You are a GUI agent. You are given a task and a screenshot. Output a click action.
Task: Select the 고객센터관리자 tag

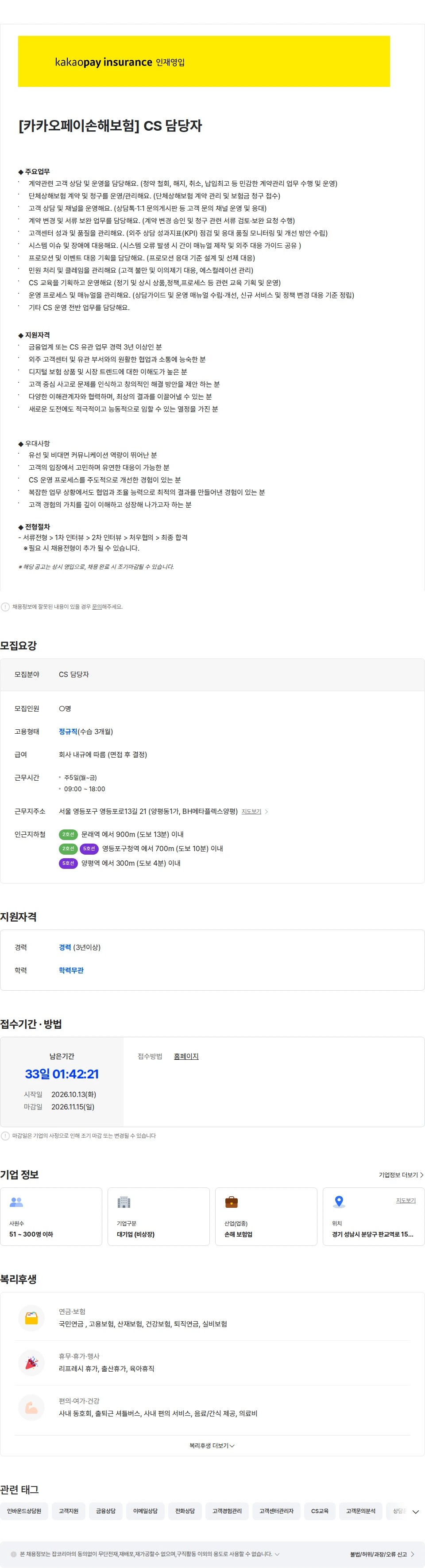[277, 1511]
